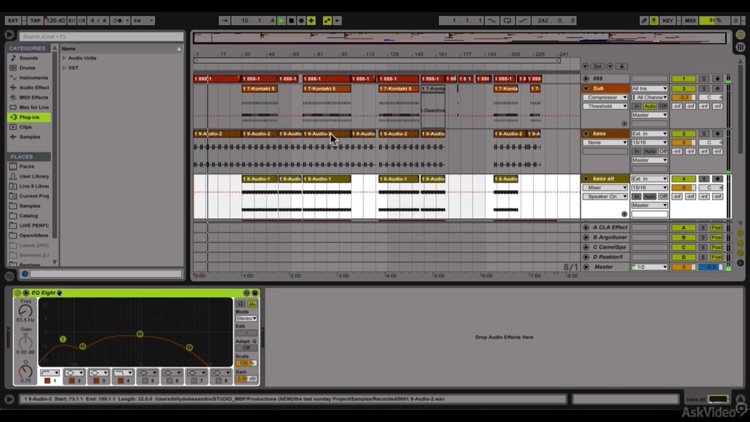Viewport: 750px width, 422px height.
Task: Click the Set locator button
Action: [x=598, y=66]
